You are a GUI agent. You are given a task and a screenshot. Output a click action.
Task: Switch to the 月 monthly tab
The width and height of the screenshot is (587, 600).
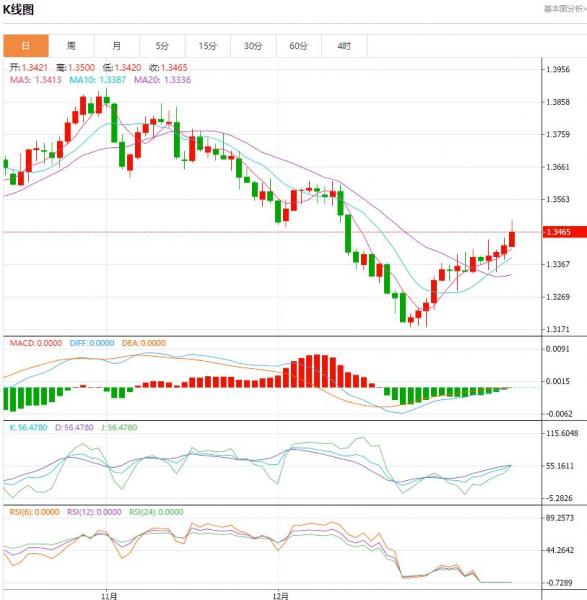click(x=117, y=46)
